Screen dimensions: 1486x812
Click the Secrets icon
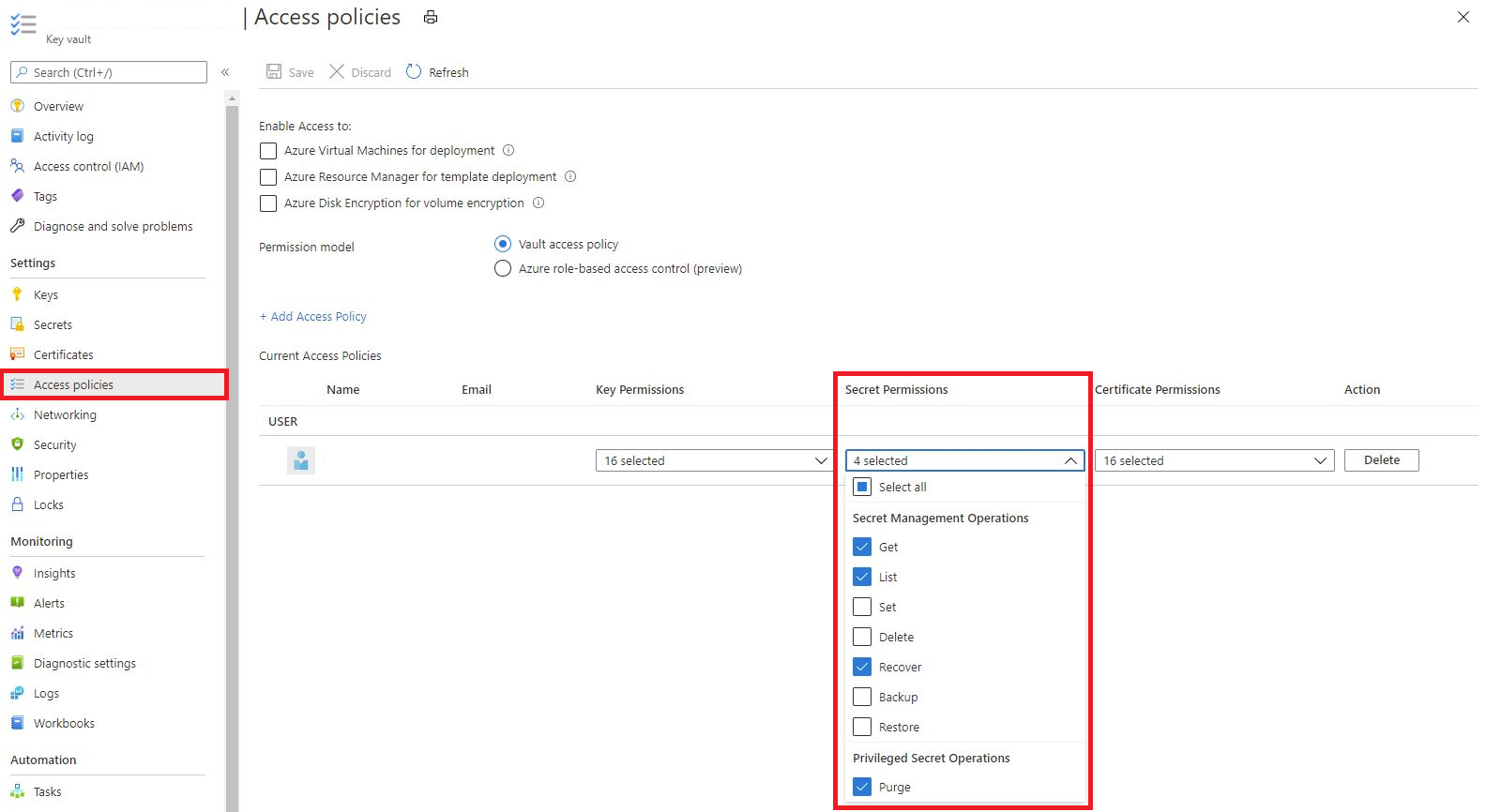pyautogui.click(x=17, y=324)
